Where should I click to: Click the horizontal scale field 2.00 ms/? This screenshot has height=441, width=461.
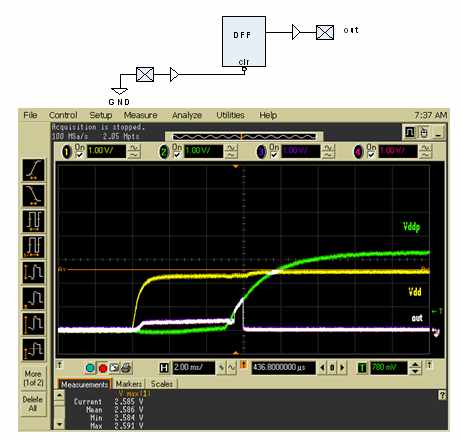tap(194, 368)
